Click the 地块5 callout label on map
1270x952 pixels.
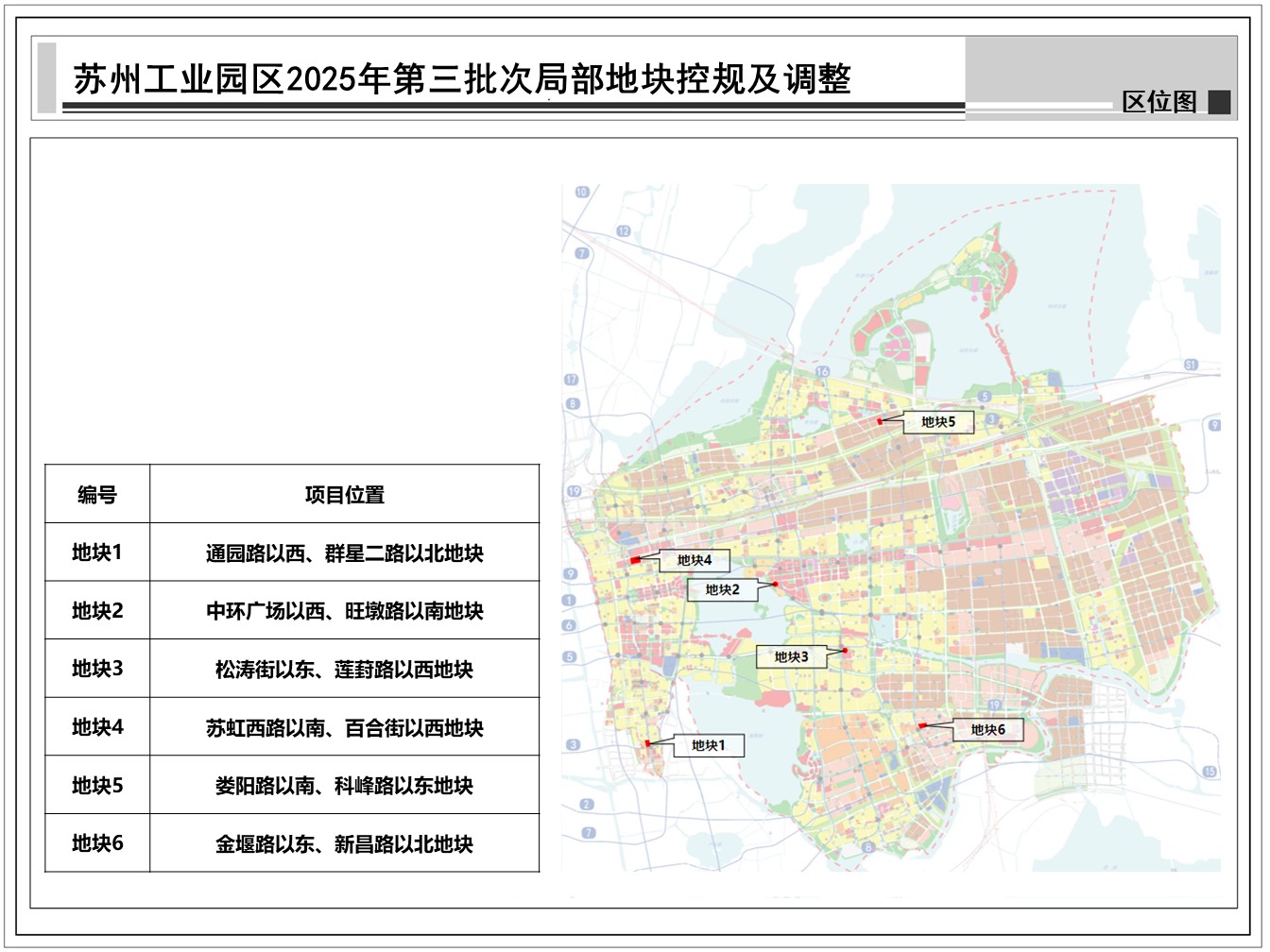938,422
